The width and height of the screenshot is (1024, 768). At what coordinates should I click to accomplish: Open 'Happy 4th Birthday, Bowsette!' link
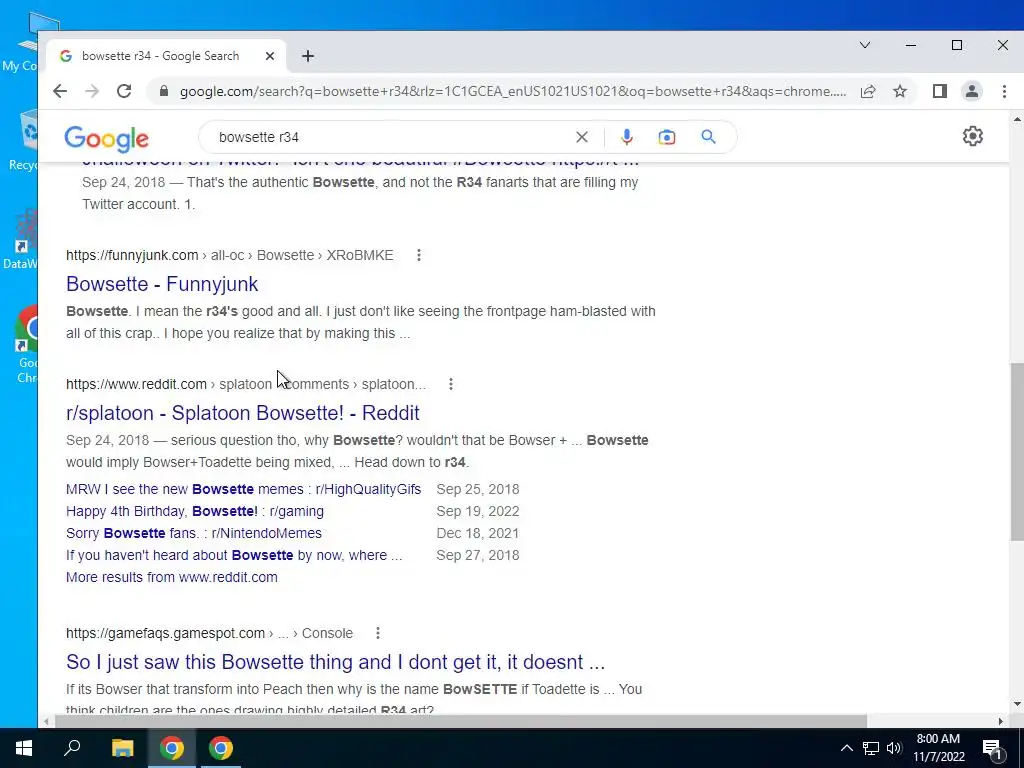(x=195, y=511)
